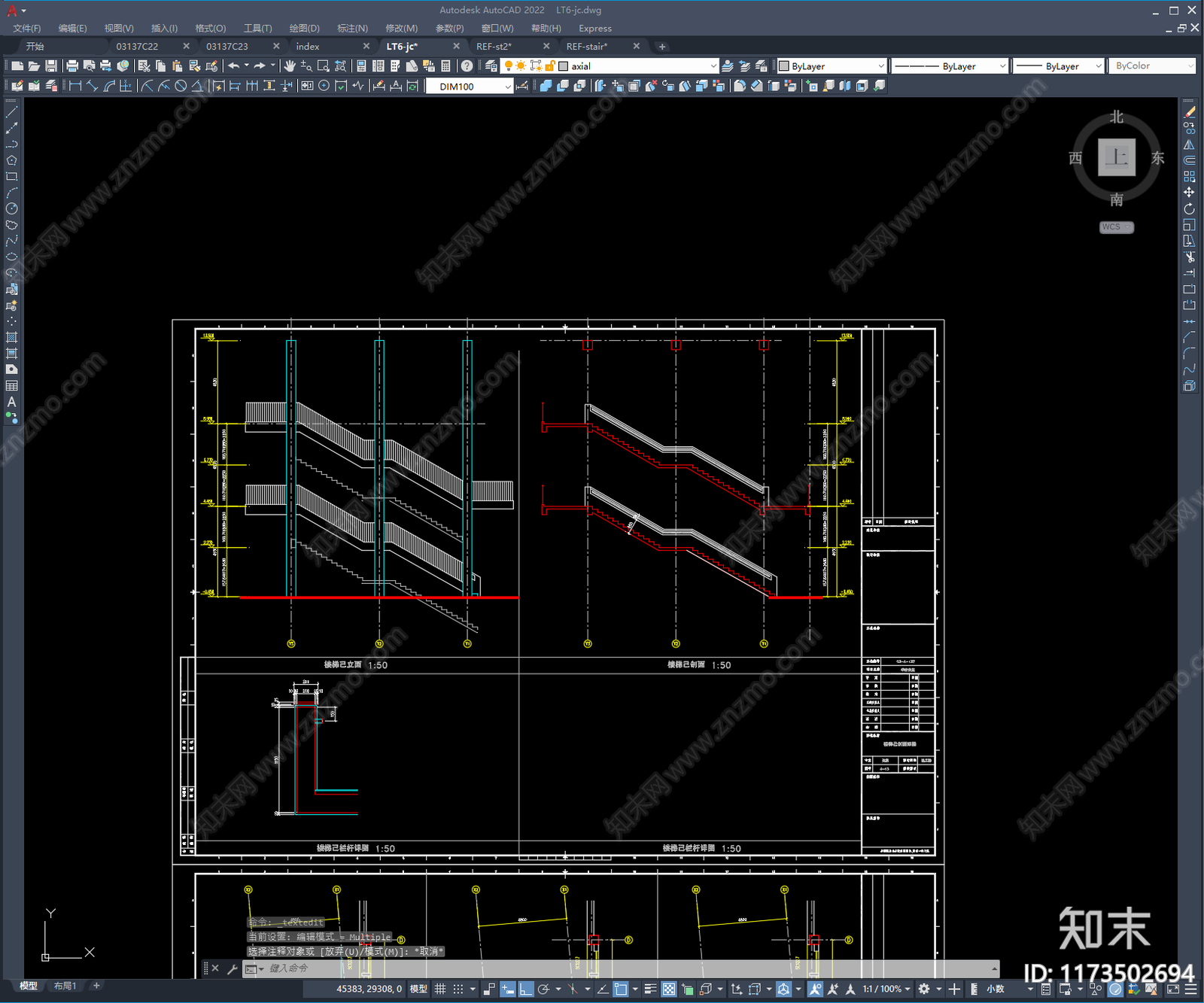Click the Design Center calculator icon
The image size is (1204, 1003).
click(445, 66)
